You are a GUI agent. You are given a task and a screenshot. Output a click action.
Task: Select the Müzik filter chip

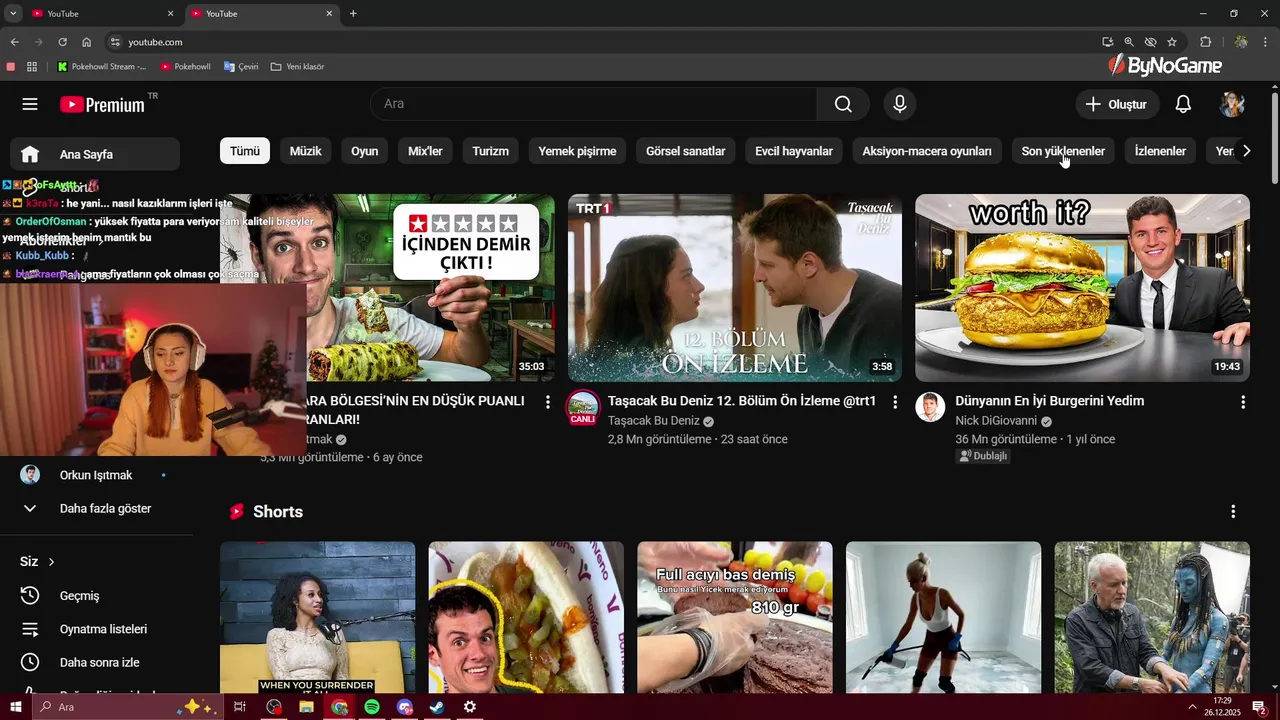pyautogui.click(x=305, y=151)
